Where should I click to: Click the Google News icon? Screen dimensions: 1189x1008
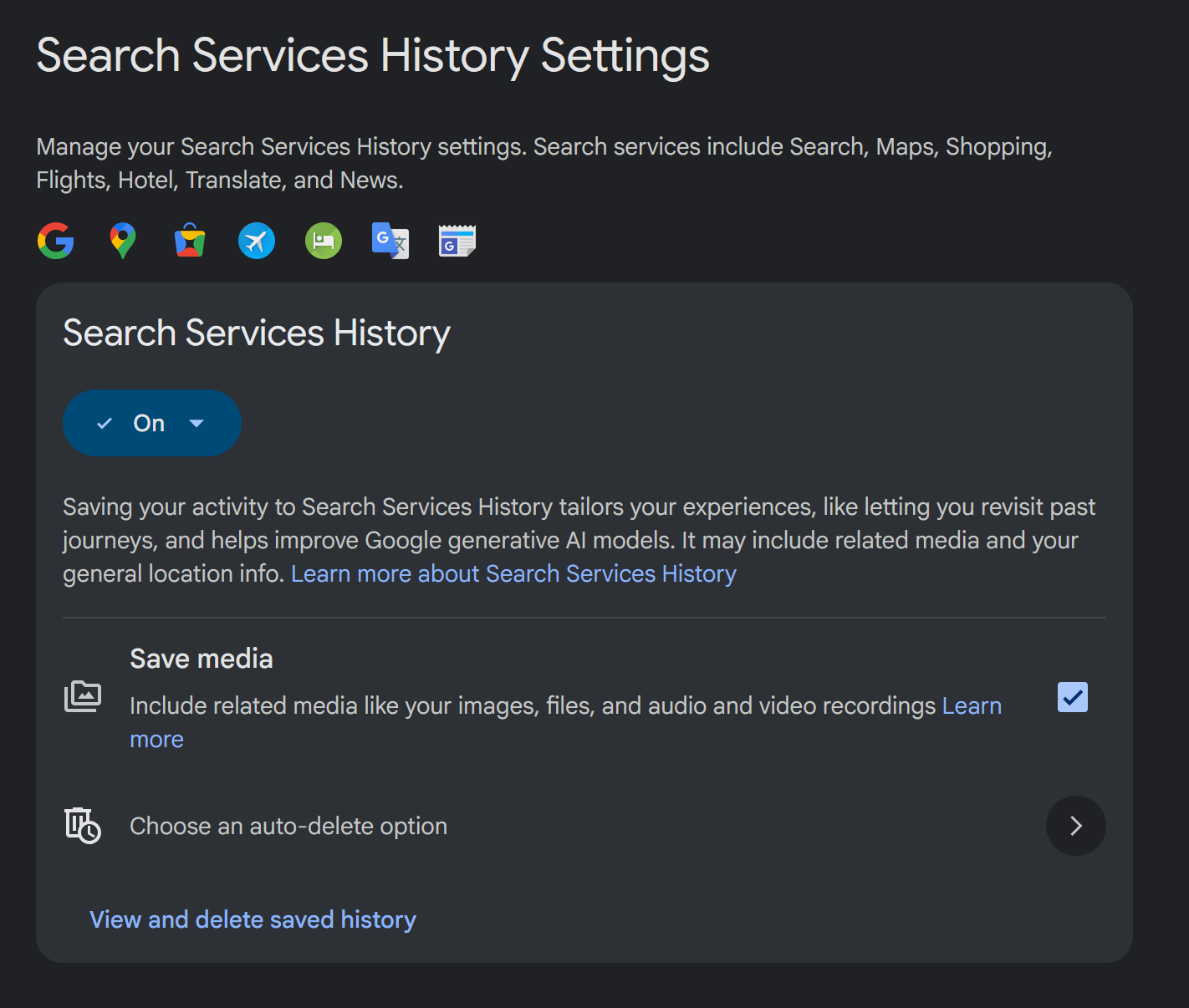click(x=457, y=241)
